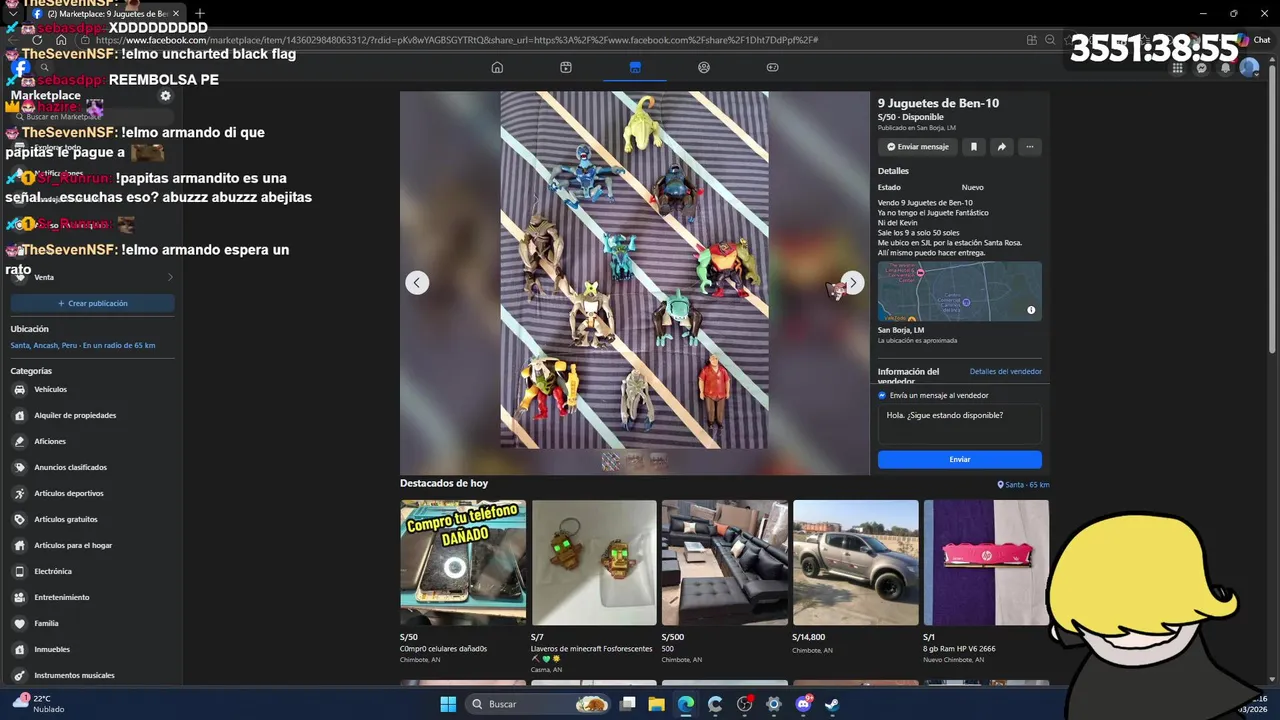Viewport: 1280px width, 720px height.
Task: Open the Facebook Home icon in top navigation
Action: coord(497,67)
